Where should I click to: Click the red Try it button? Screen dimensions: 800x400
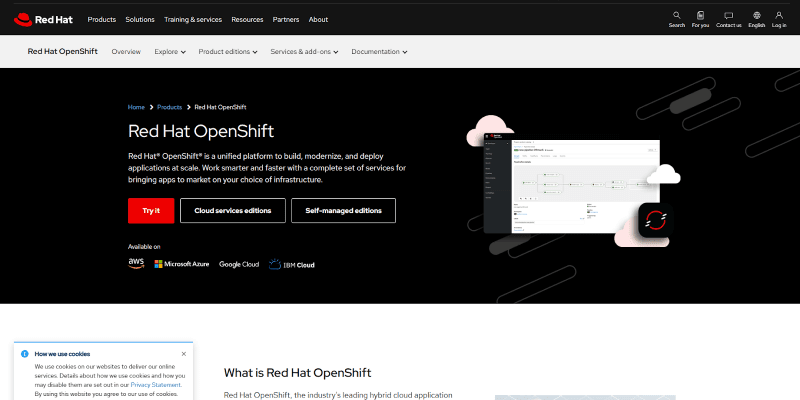151,211
